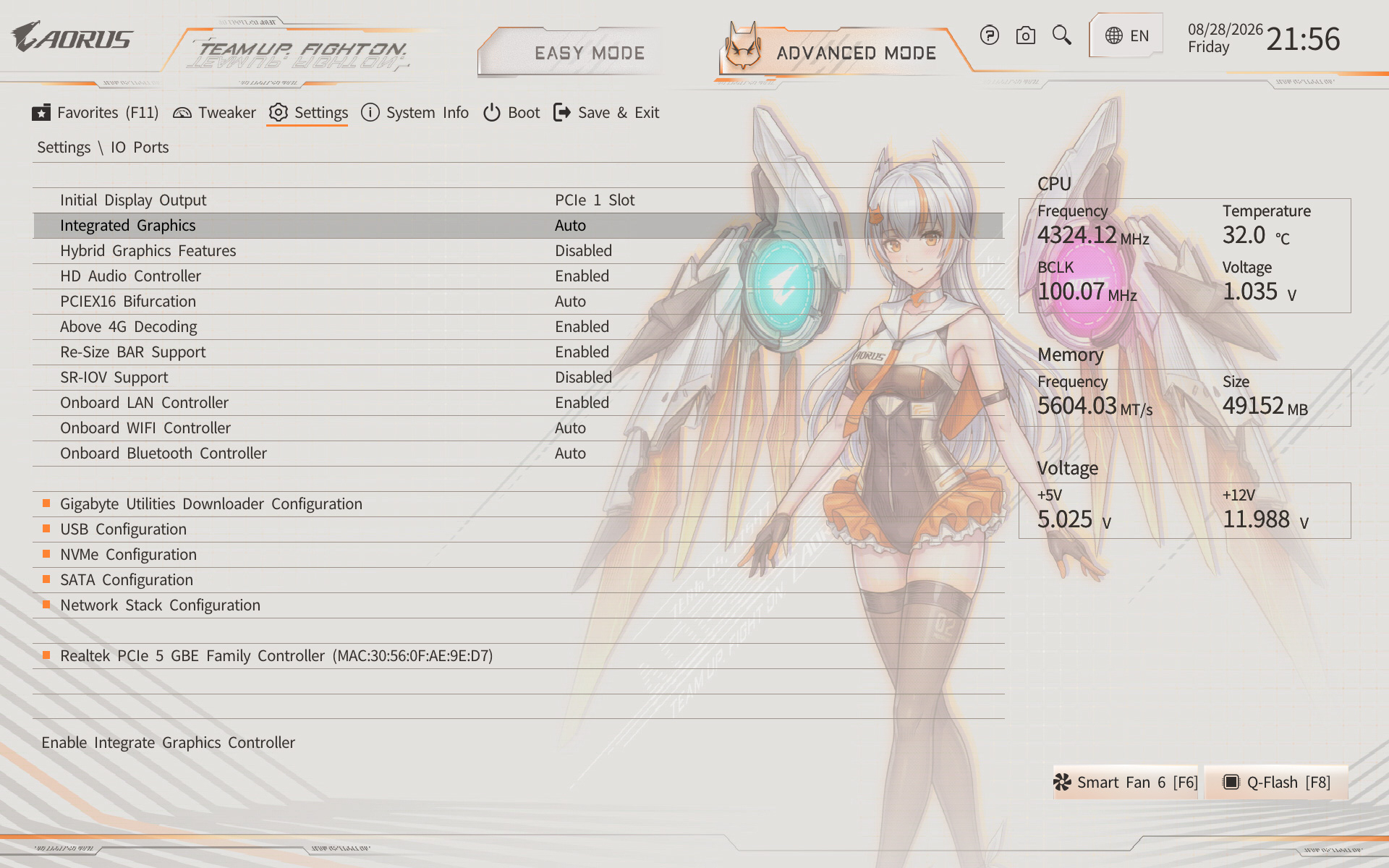The image size is (1389, 868).
Task: Launch Smart Fan 6 utility
Action: coord(1126,783)
